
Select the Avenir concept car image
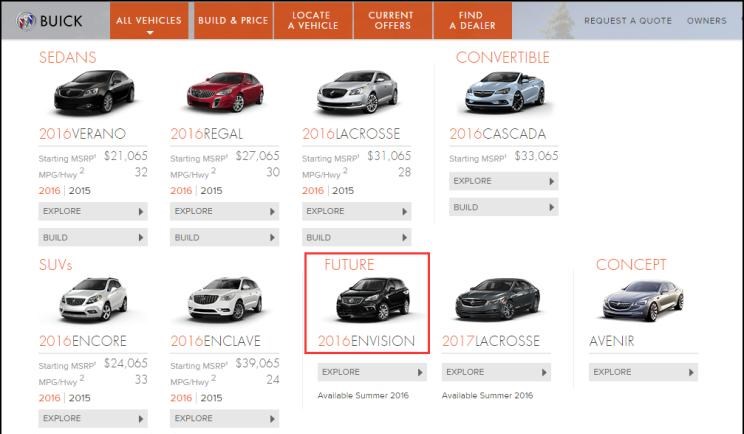pos(643,301)
